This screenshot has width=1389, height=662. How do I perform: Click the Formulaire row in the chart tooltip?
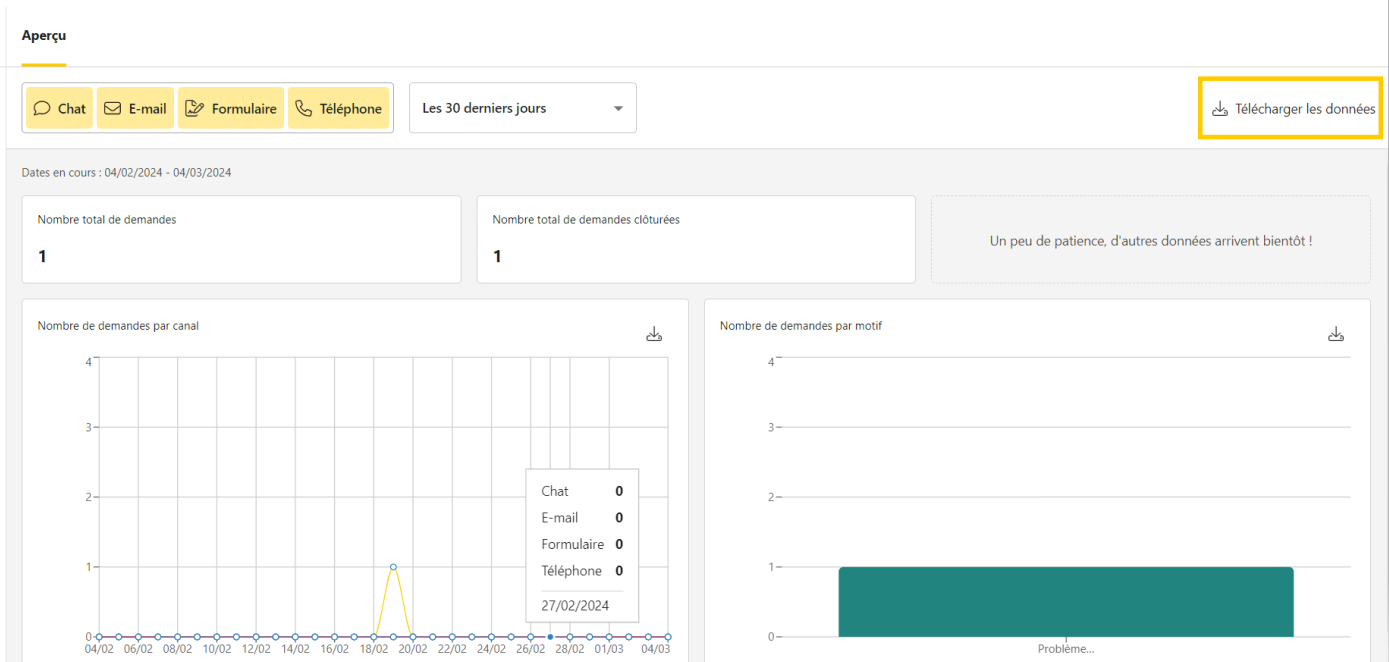(582, 545)
